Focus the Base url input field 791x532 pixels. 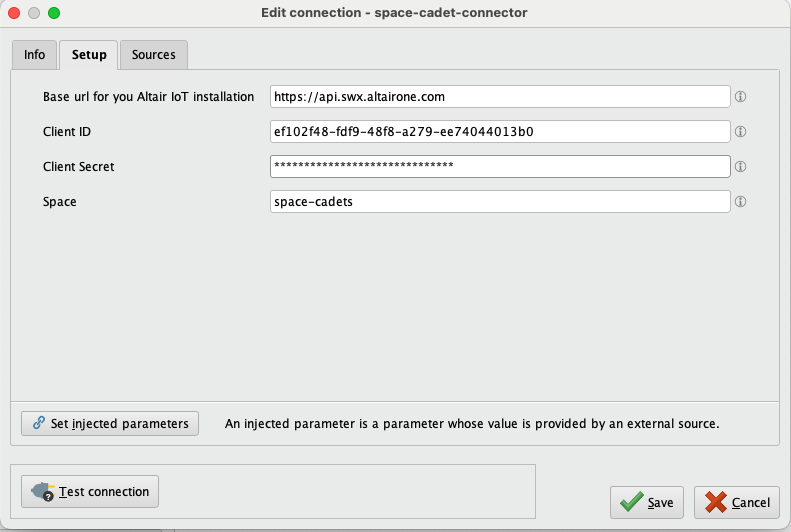pyautogui.click(x=500, y=97)
